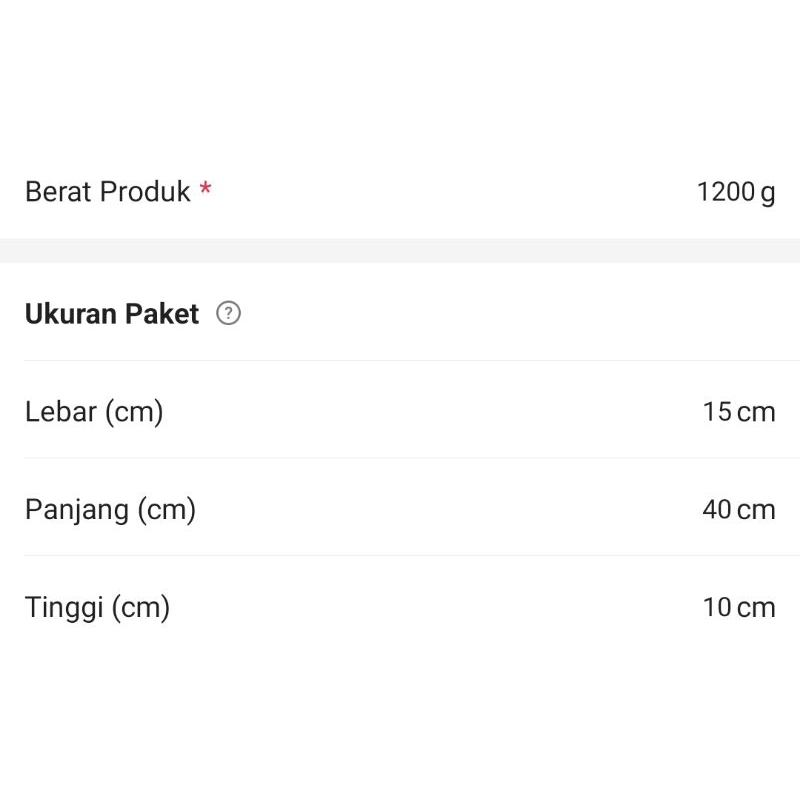The width and height of the screenshot is (800, 800).
Task: Click the cm unit in Panjang row
Action: 756,510
